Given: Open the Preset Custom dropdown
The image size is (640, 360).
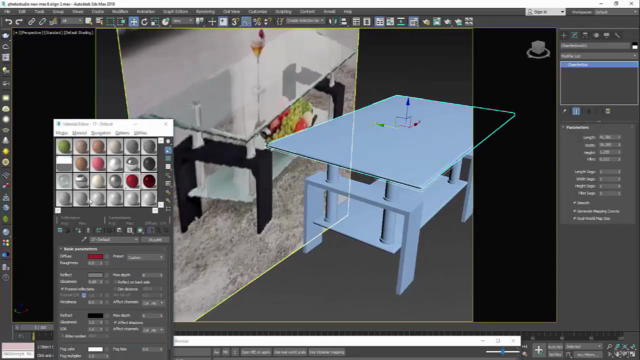Looking at the screenshot, I should pos(145,257).
